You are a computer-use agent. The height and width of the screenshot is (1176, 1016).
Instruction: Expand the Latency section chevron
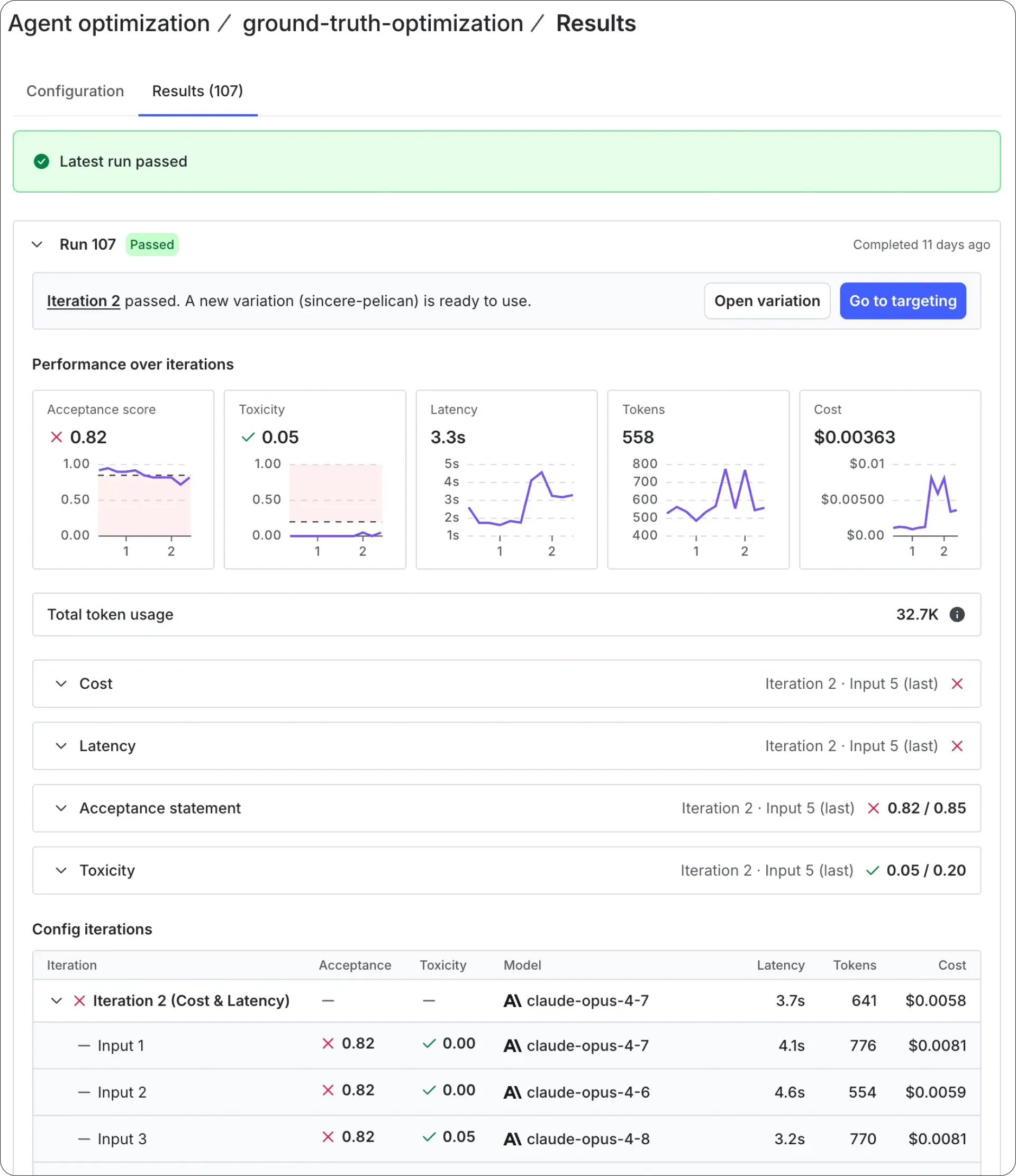tap(61, 746)
